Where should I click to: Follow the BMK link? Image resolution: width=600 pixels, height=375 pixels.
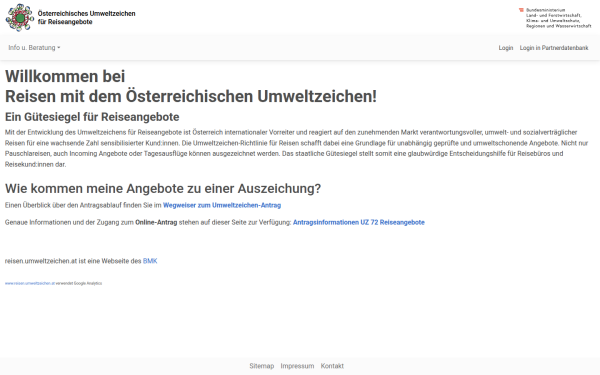(150, 261)
